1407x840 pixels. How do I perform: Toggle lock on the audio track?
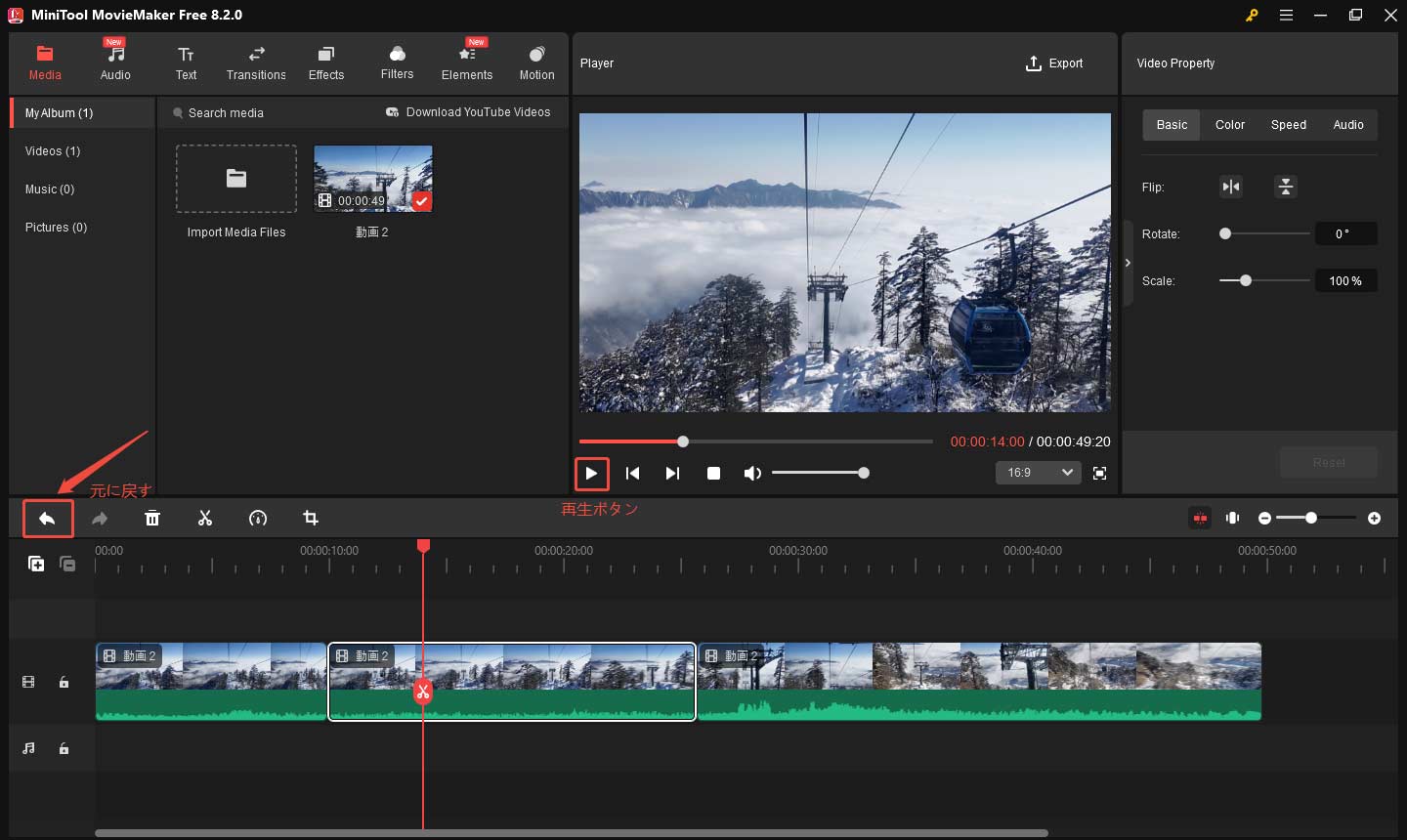pyautogui.click(x=64, y=749)
